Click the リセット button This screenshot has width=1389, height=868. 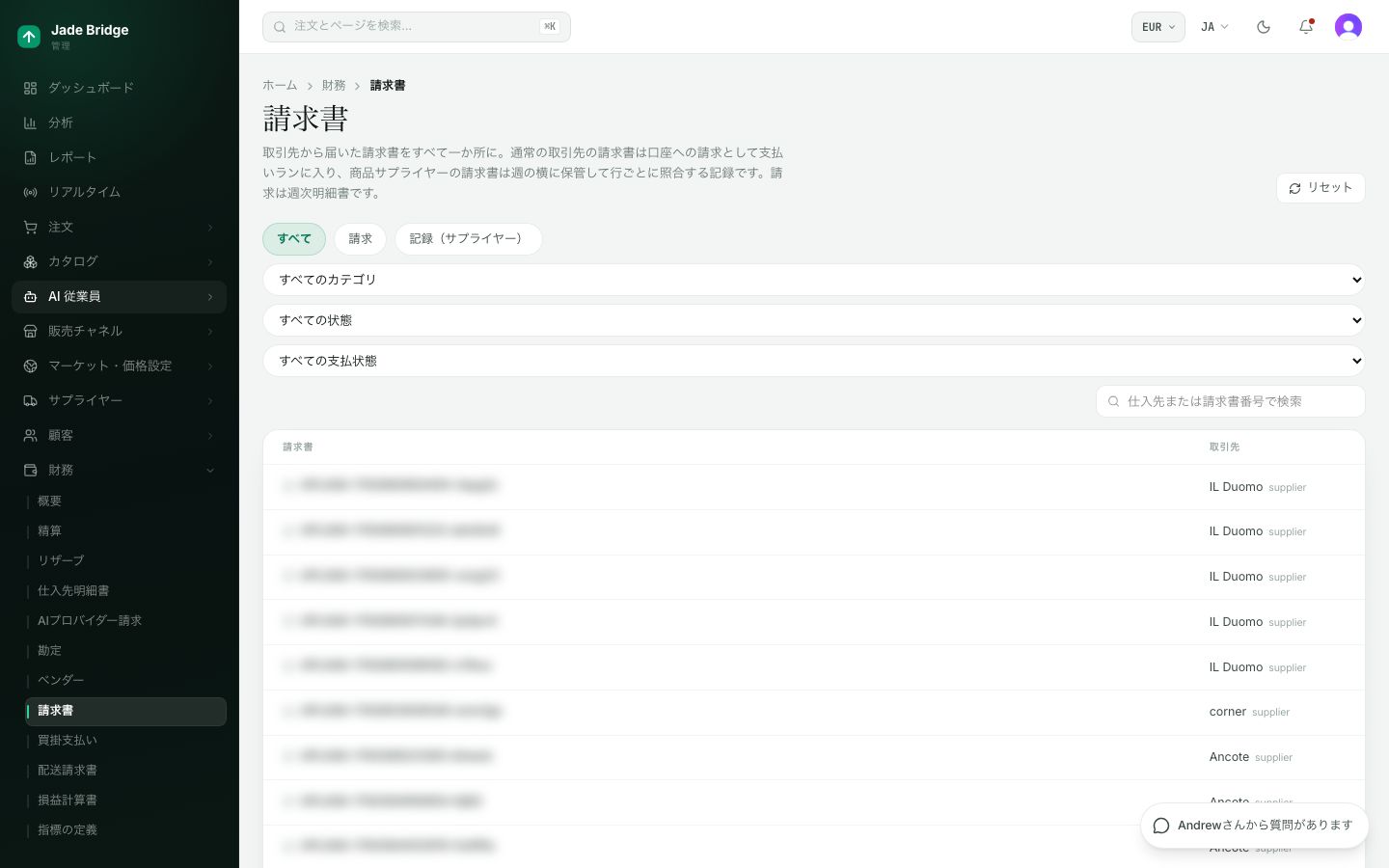[1321, 188]
